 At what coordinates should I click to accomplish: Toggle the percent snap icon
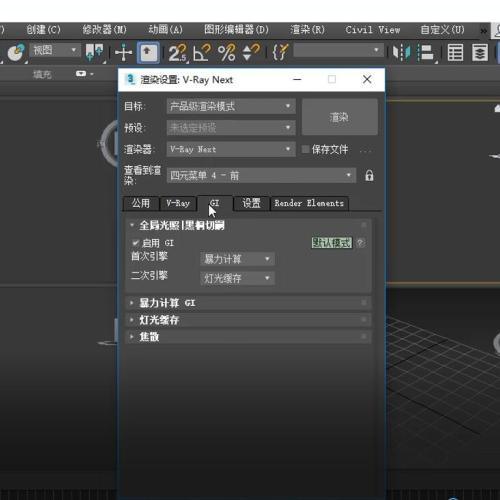226,53
